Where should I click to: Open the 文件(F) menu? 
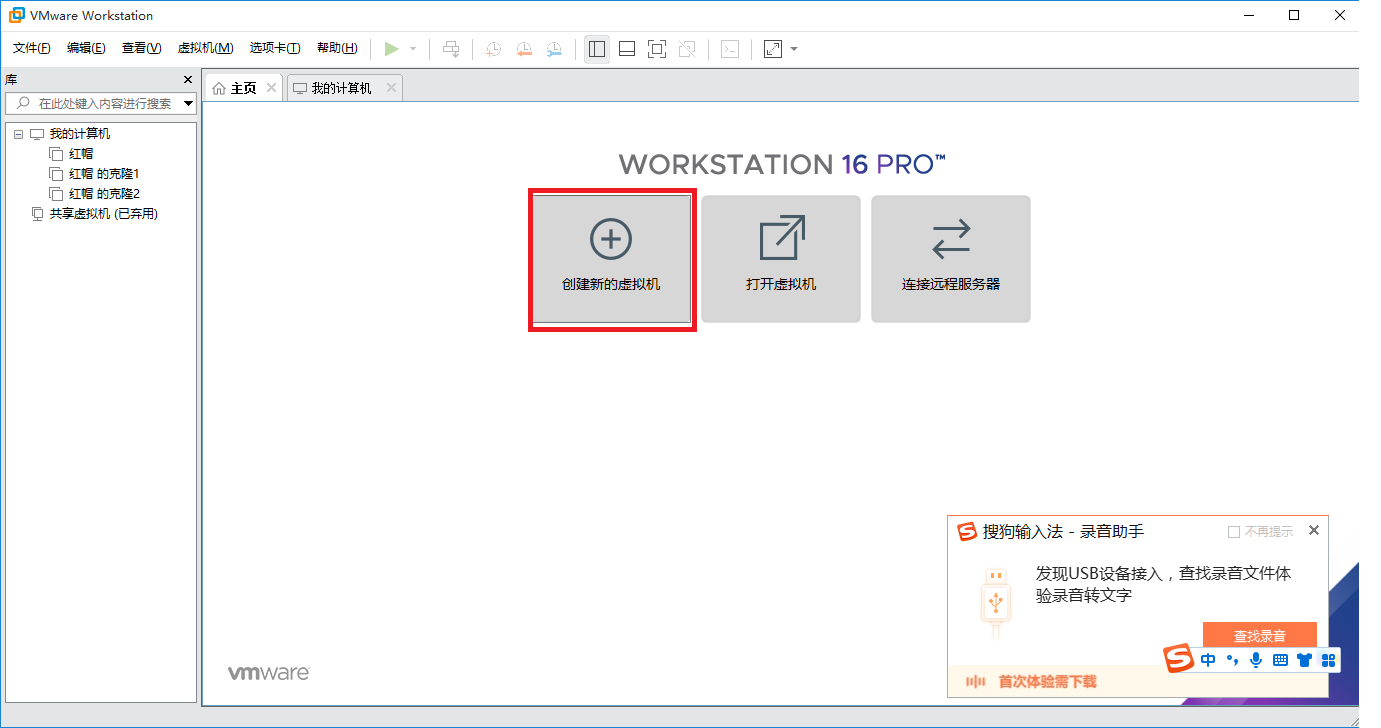pos(31,48)
